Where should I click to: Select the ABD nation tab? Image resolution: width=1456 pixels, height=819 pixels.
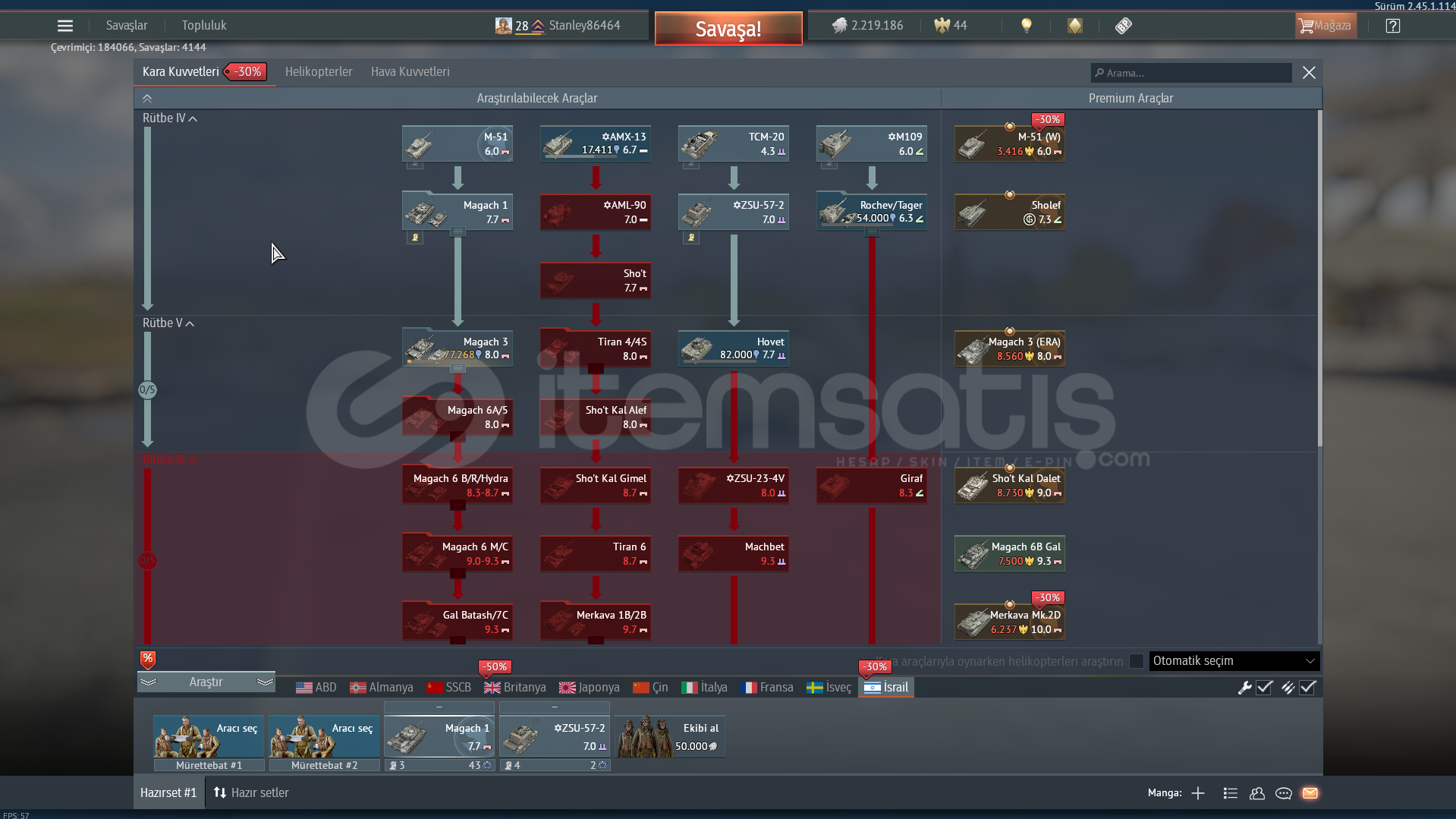coord(316,688)
